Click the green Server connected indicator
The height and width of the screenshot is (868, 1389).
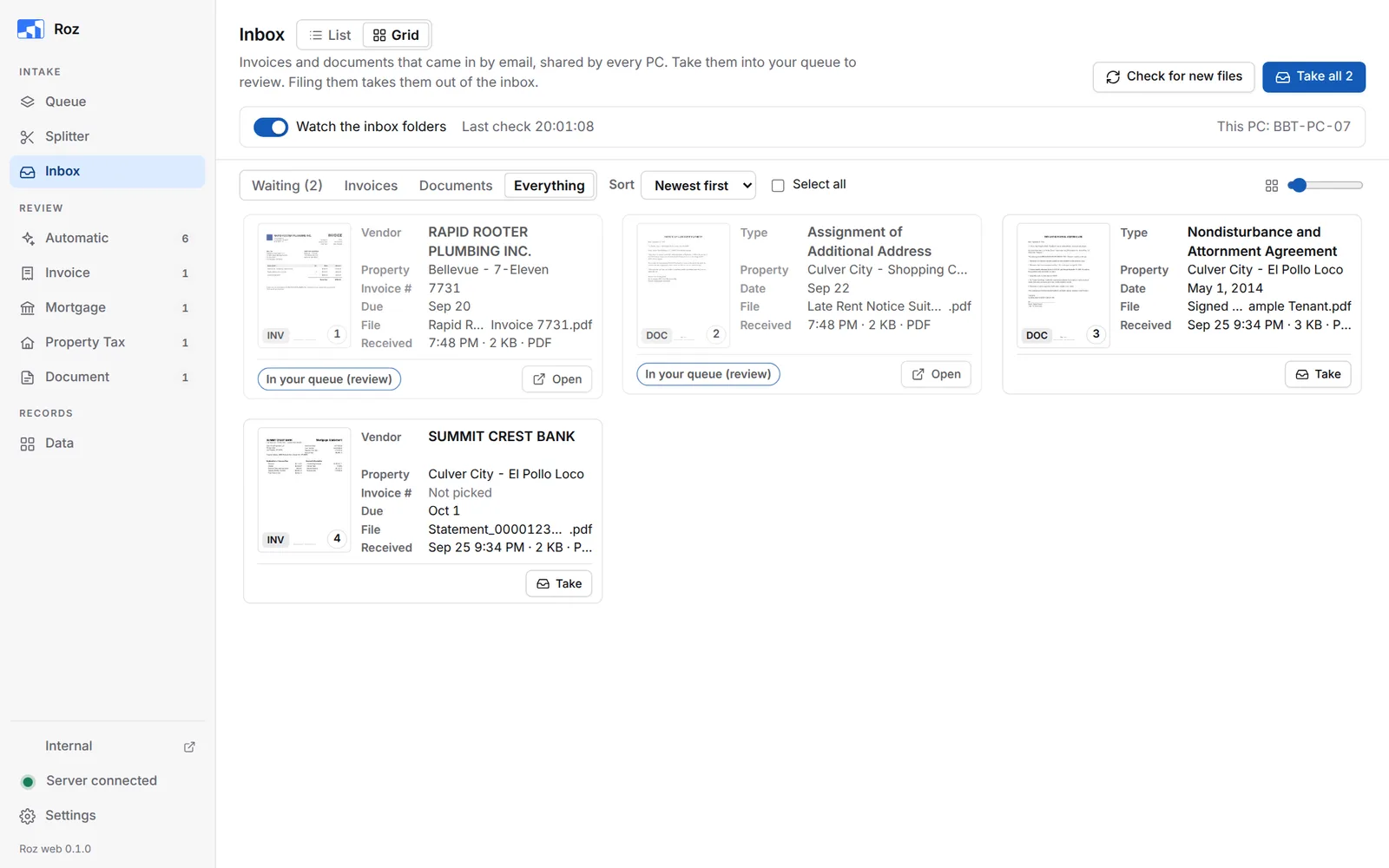pyautogui.click(x=28, y=781)
